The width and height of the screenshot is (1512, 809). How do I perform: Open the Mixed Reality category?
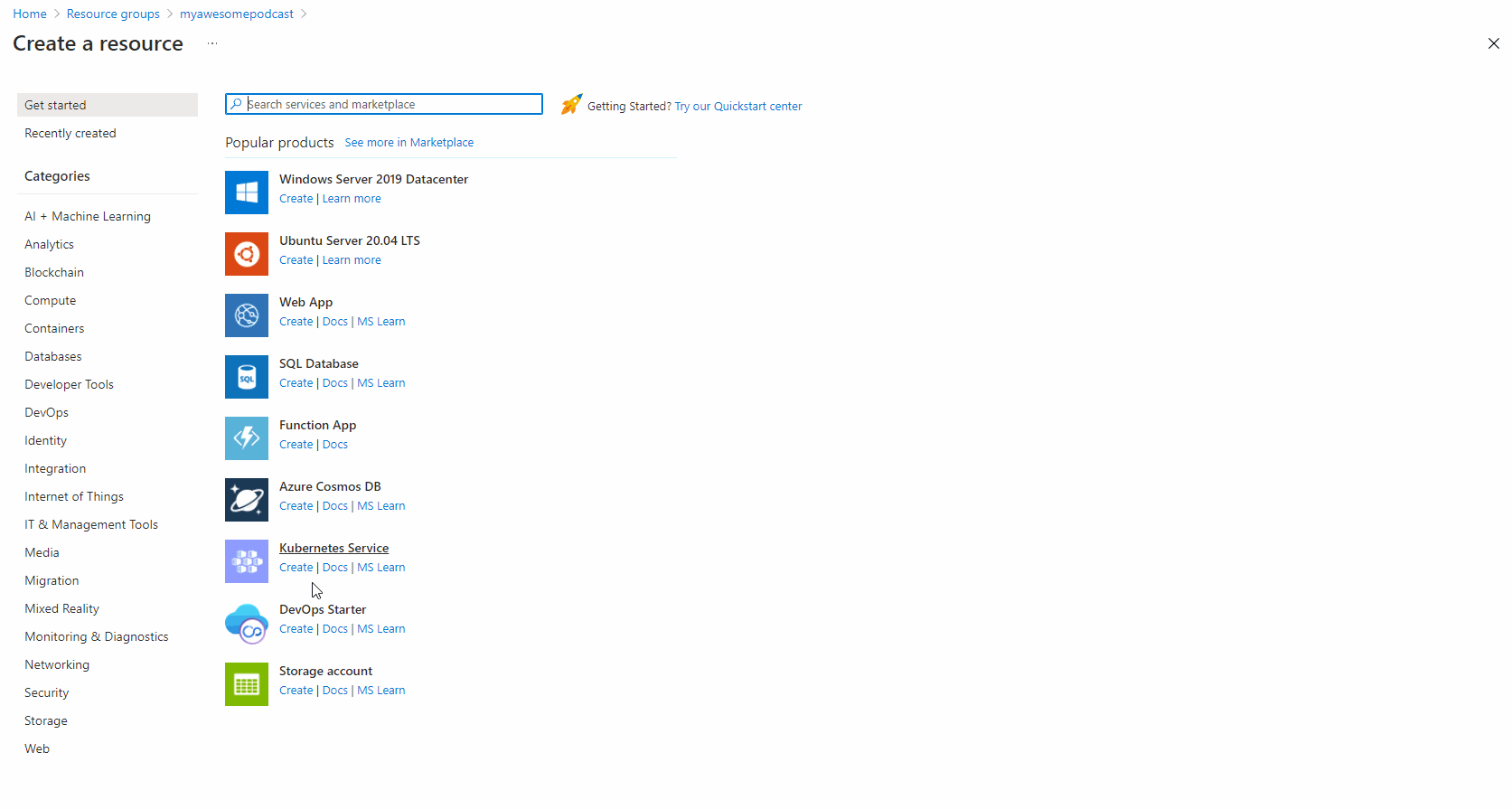[x=62, y=608]
